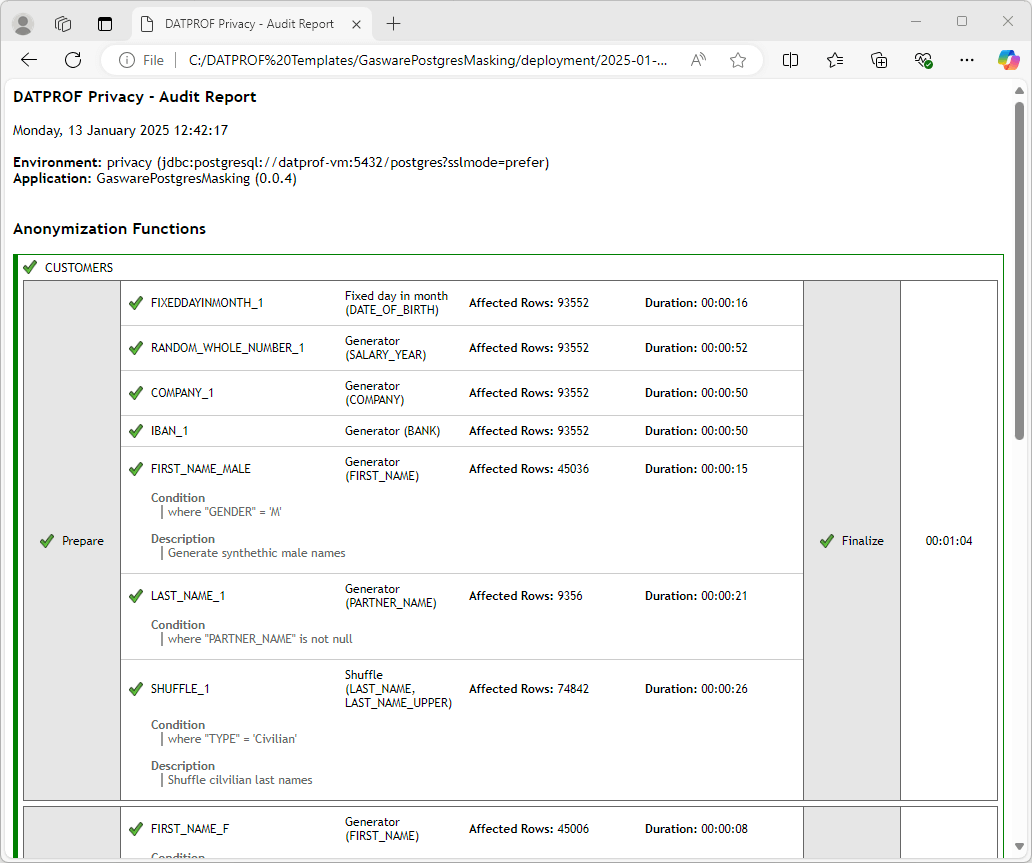Image resolution: width=1032 pixels, height=863 pixels.
Task: Open the Settings and more ellipsis menu
Action: tap(966, 60)
